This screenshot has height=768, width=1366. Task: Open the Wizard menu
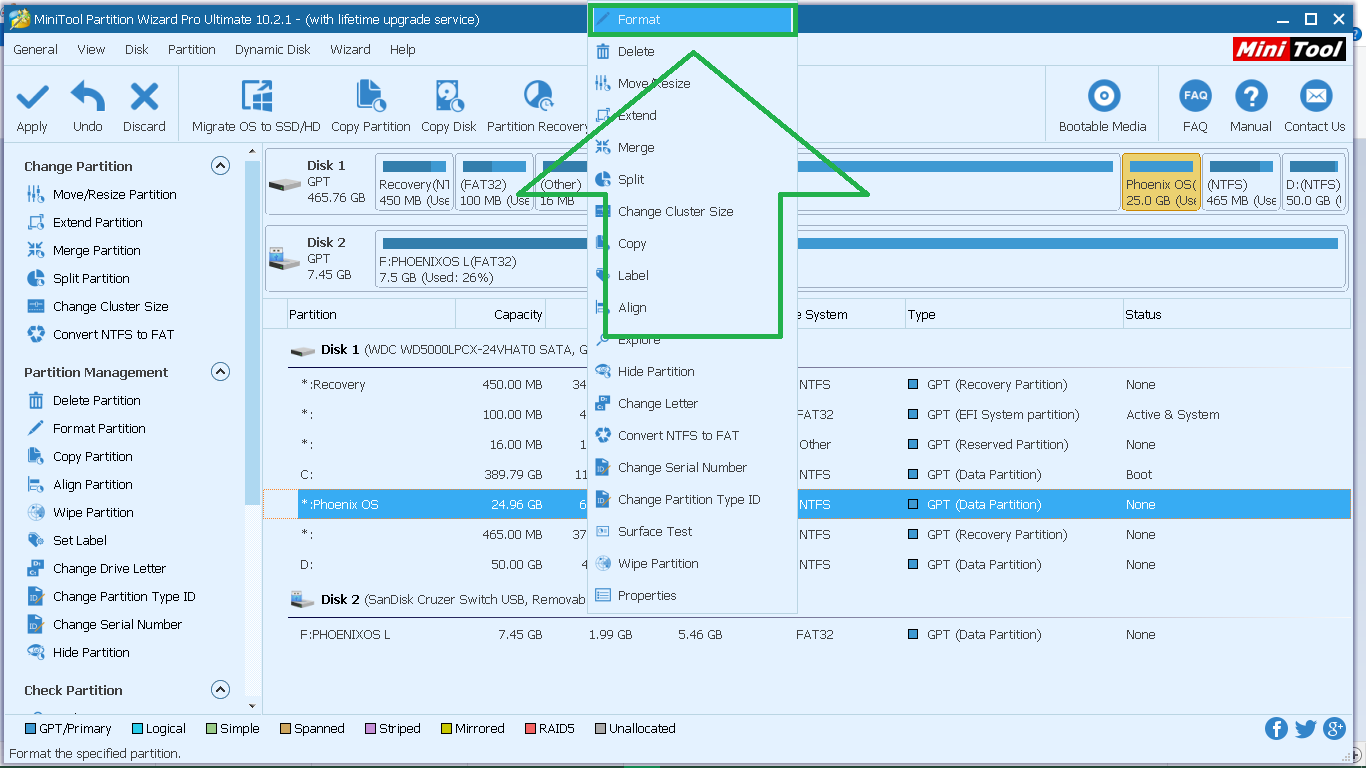coord(350,49)
